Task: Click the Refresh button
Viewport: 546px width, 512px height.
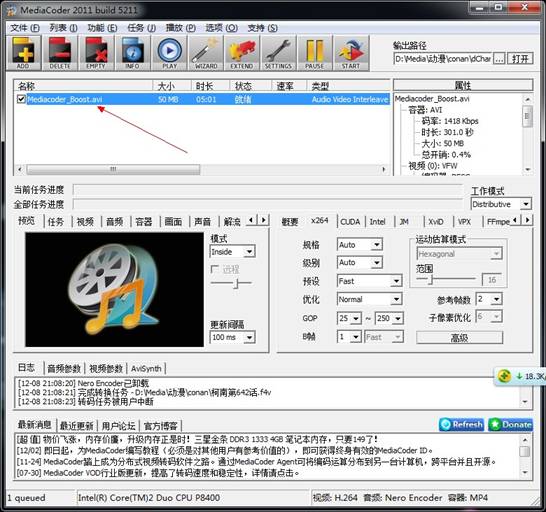Action: pos(461,425)
